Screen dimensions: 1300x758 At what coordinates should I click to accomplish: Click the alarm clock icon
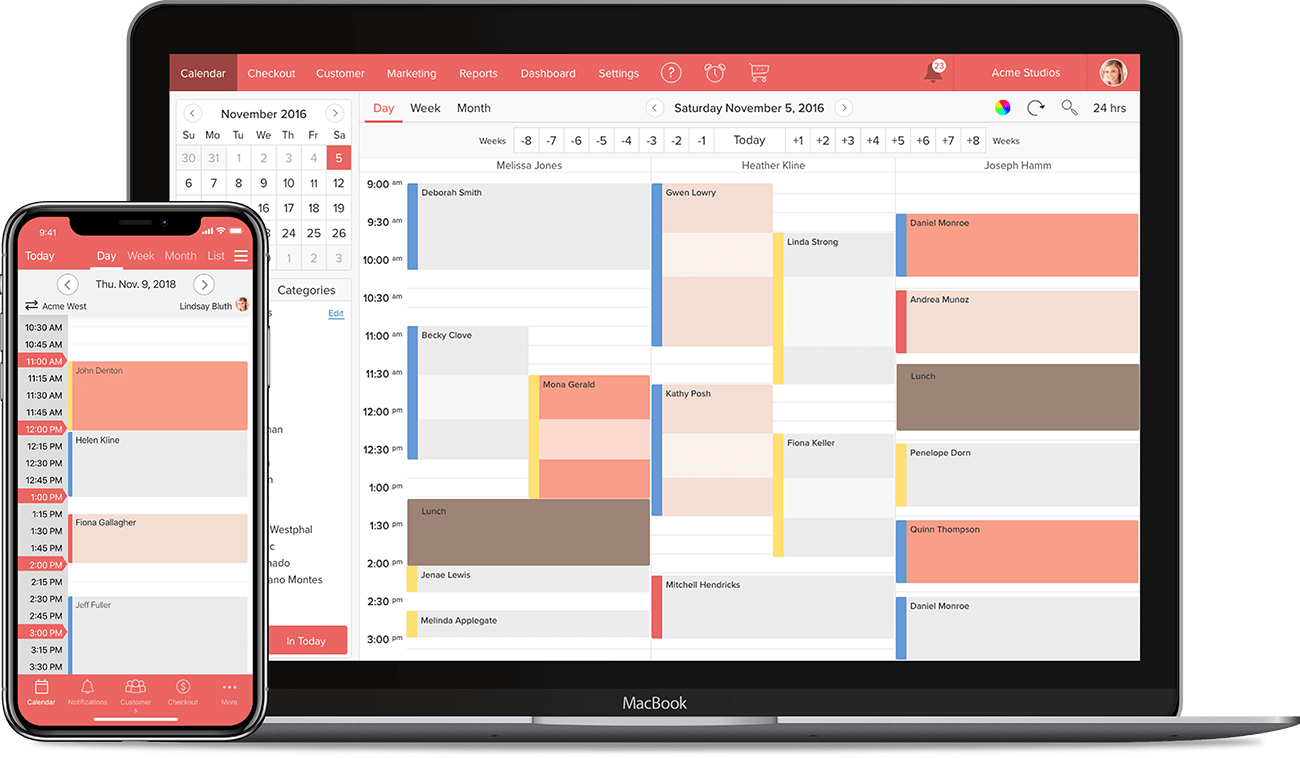pyautogui.click(x=715, y=73)
